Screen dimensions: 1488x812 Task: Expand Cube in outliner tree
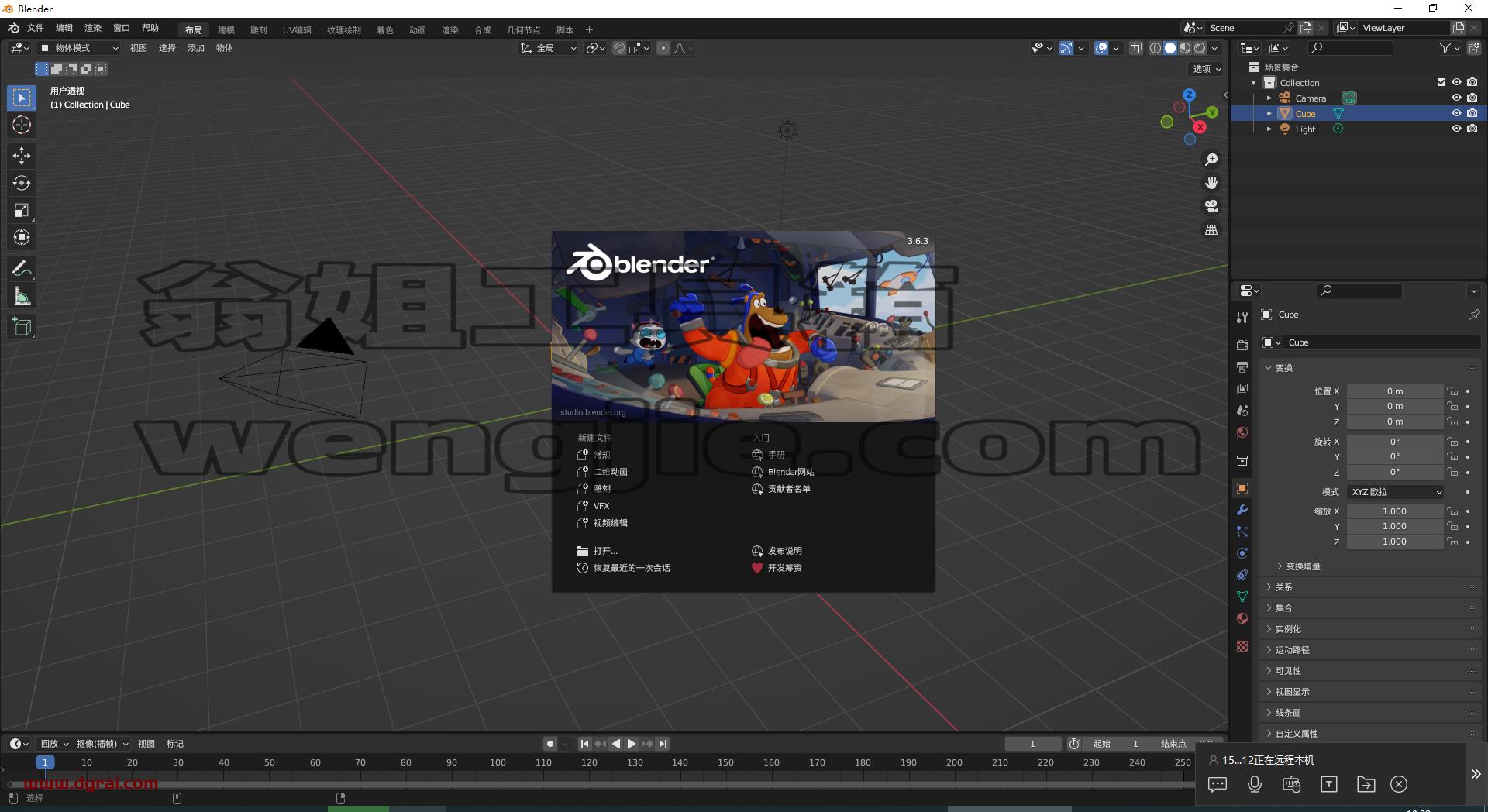1269,114
